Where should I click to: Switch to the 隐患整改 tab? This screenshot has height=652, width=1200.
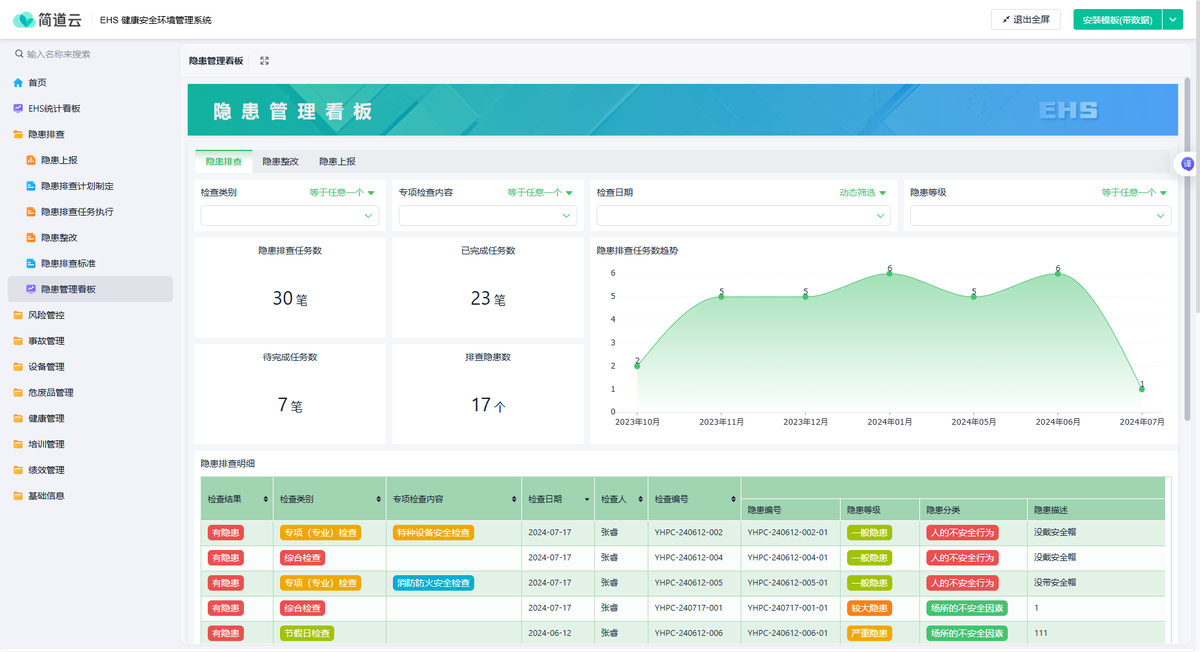[x=280, y=161]
